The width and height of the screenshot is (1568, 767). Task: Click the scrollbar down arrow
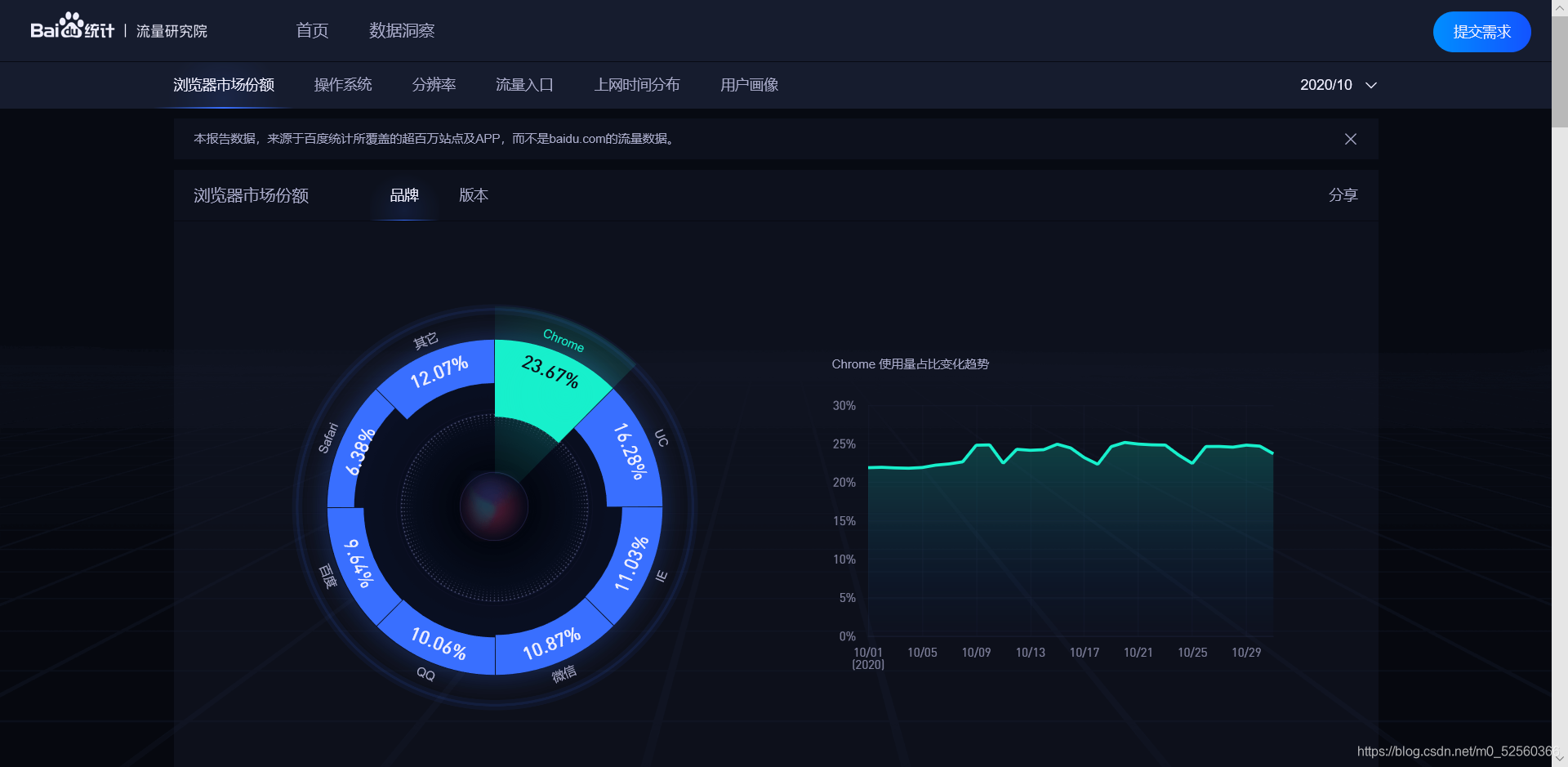pyautogui.click(x=1560, y=759)
